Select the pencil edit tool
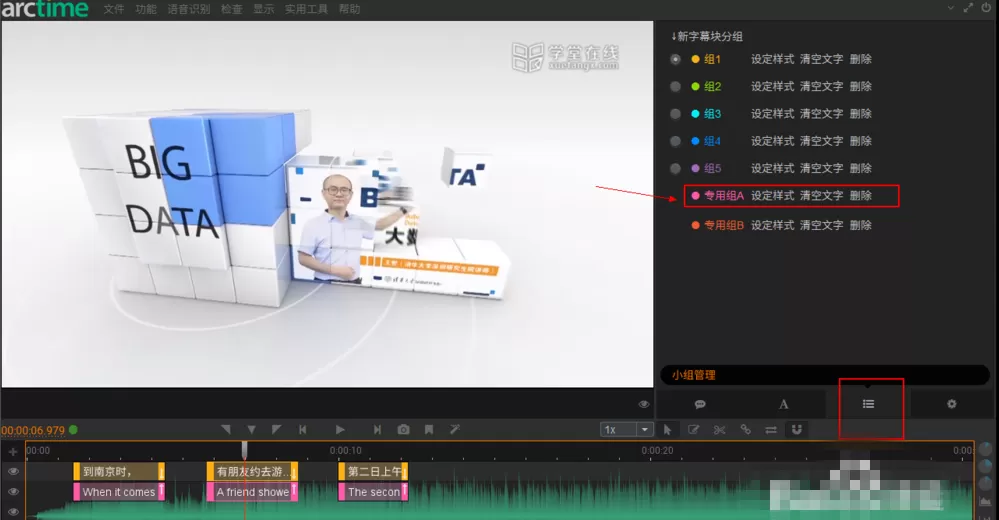The height and width of the screenshot is (520, 999). tap(693, 430)
